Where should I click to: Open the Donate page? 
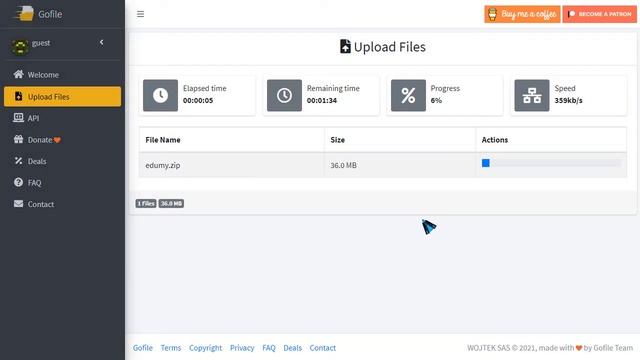point(62,140)
